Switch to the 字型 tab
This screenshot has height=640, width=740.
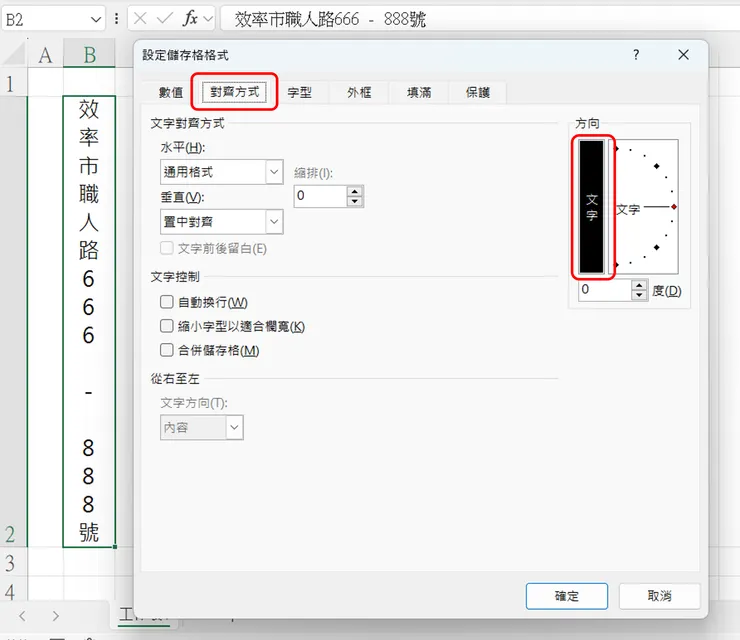(300, 93)
